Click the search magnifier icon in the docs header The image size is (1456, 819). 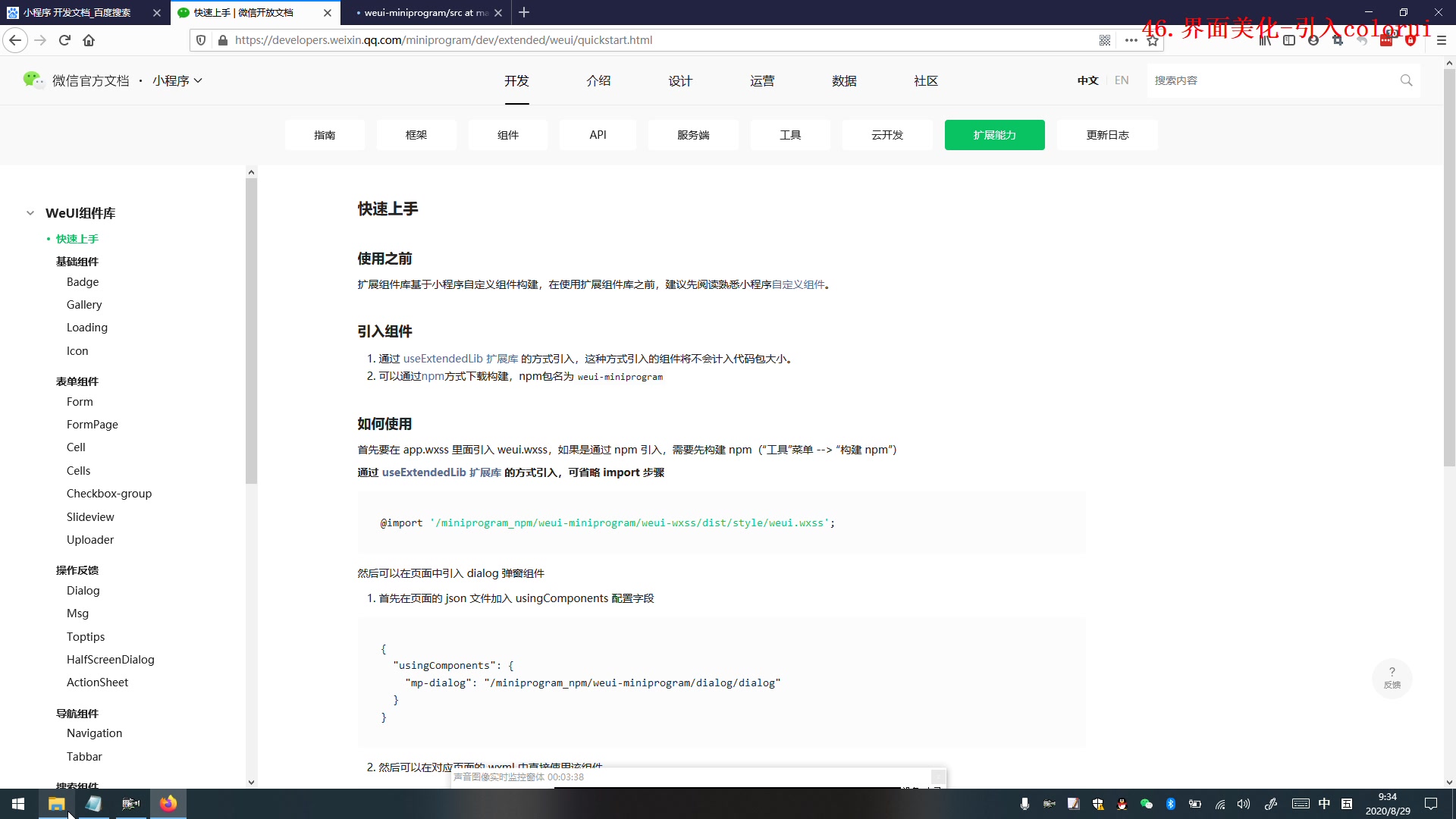coord(1406,80)
